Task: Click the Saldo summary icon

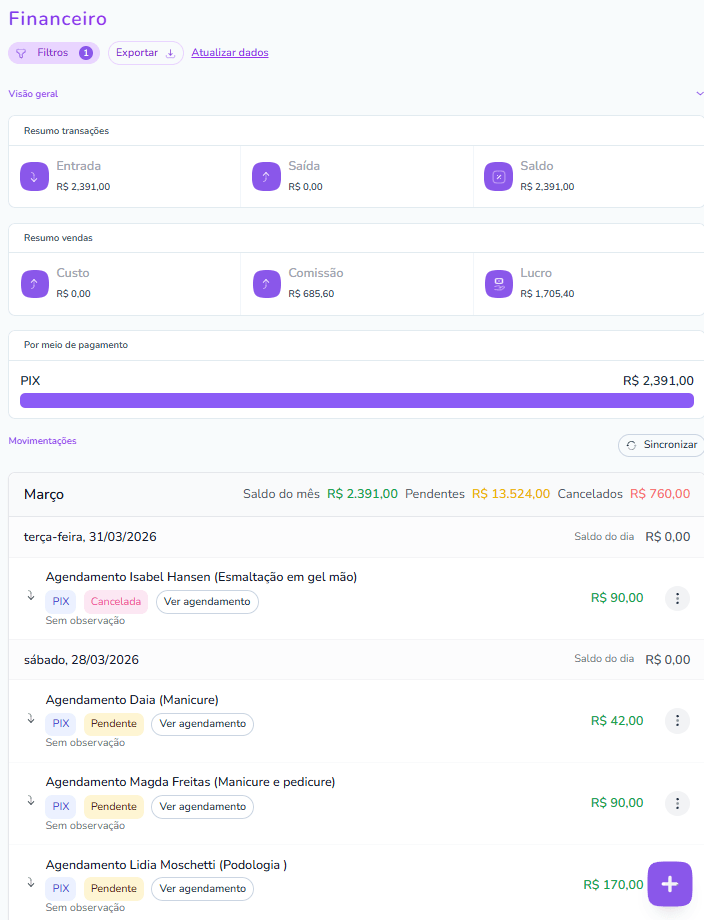Action: coord(498,177)
